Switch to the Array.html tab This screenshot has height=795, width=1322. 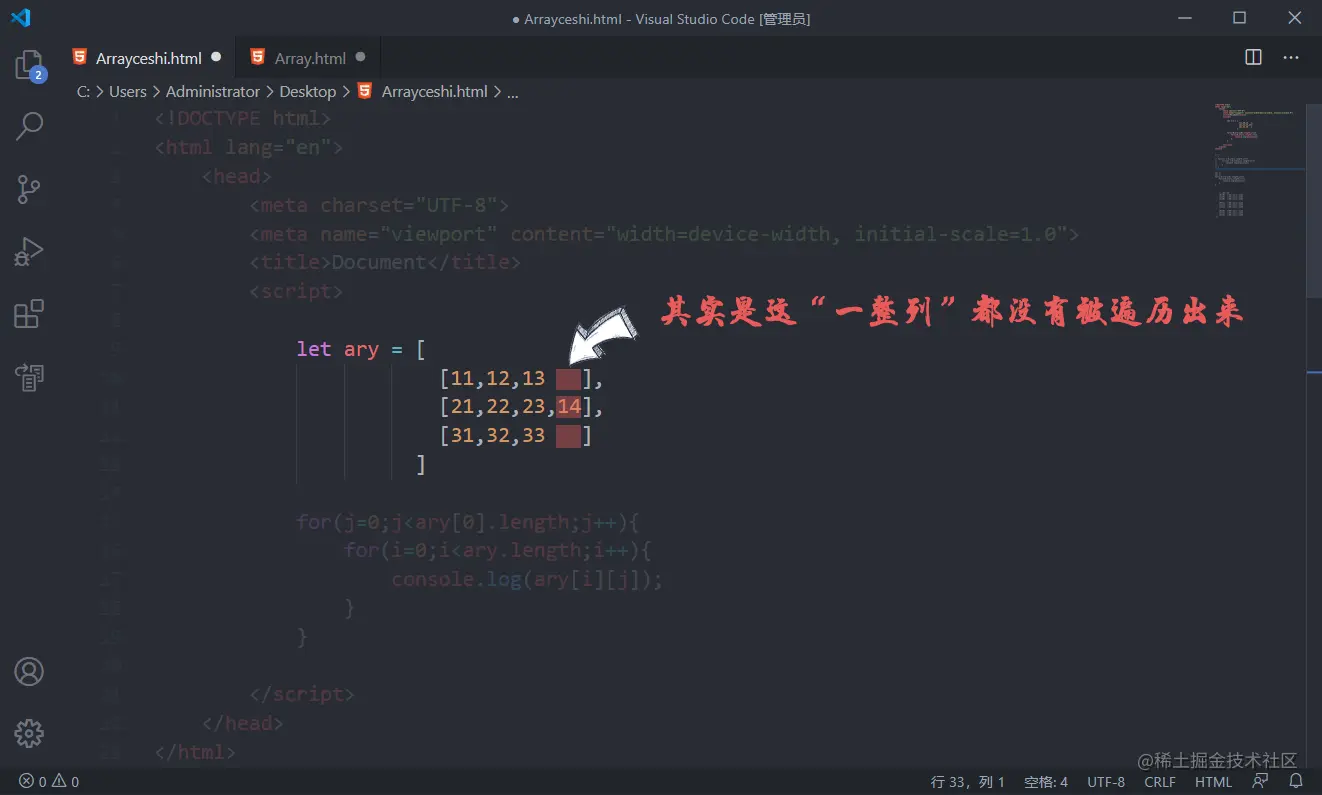[x=310, y=58]
